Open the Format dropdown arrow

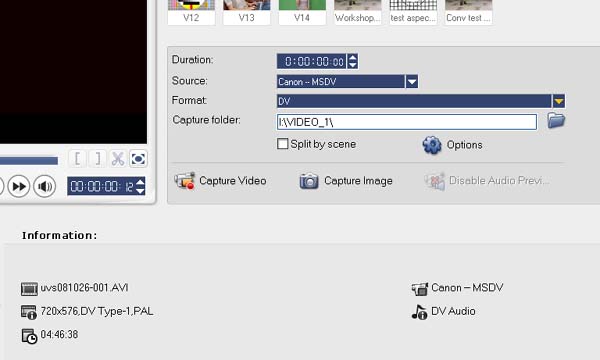coord(559,101)
